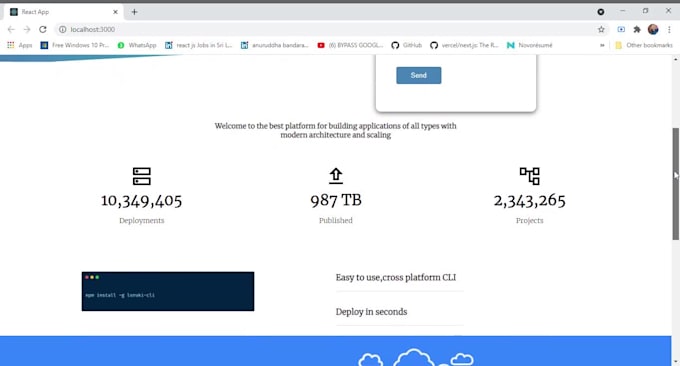Focus the localhost:3000 address bar
Viewport: 680px width, 366px height.
pyautogui.click(x=325, y=29)
